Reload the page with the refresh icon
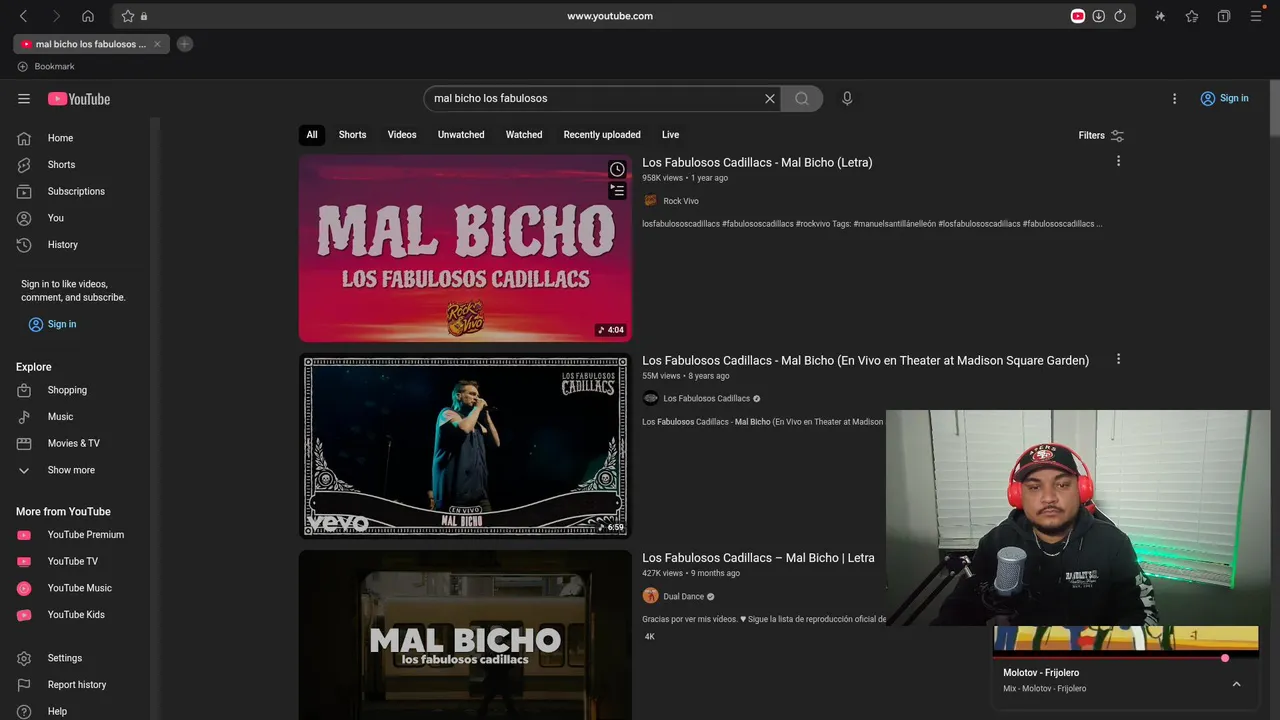 click(1120, 16)
